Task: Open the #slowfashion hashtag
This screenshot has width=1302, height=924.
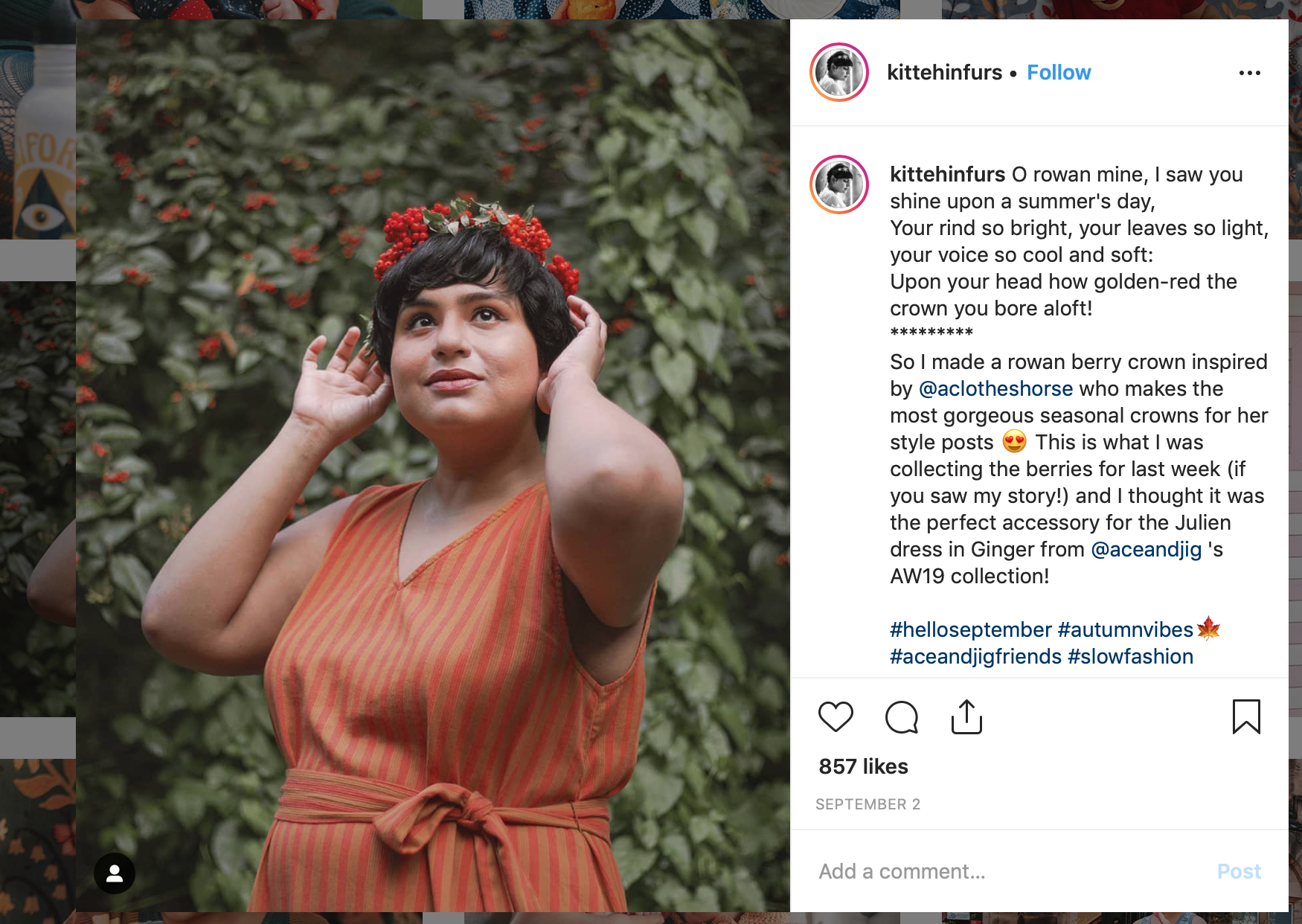Action: point(1130,657)
